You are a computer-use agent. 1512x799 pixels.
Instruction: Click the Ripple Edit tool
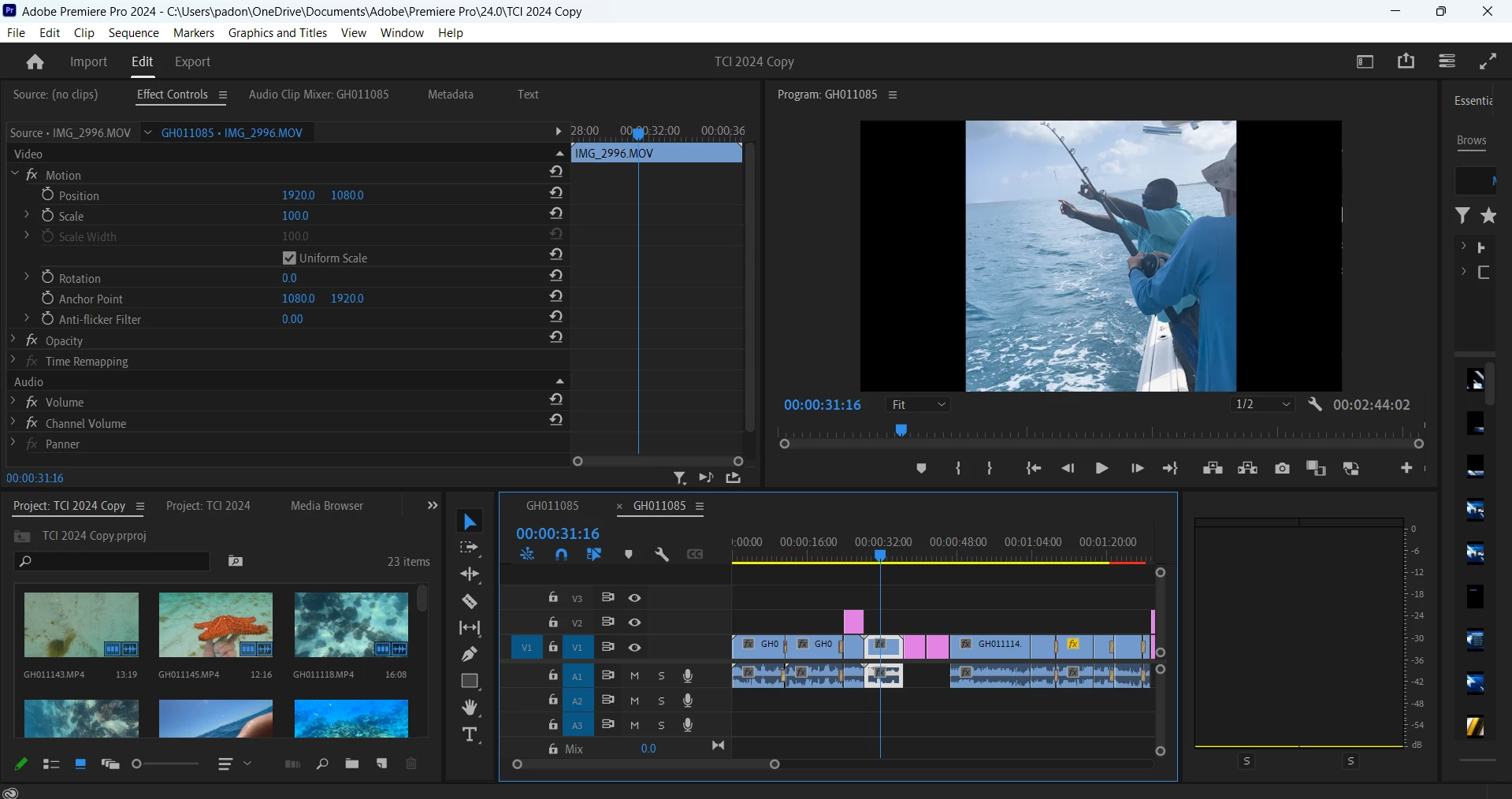[x=470, y=574]
